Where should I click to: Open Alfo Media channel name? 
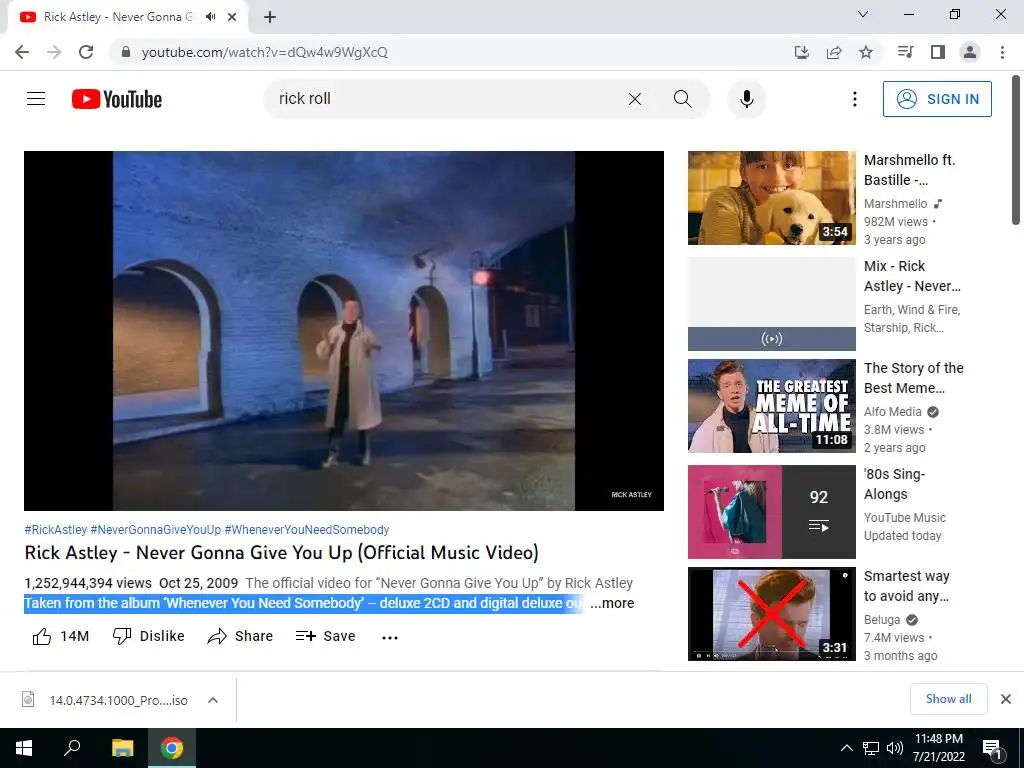[893, 411]
